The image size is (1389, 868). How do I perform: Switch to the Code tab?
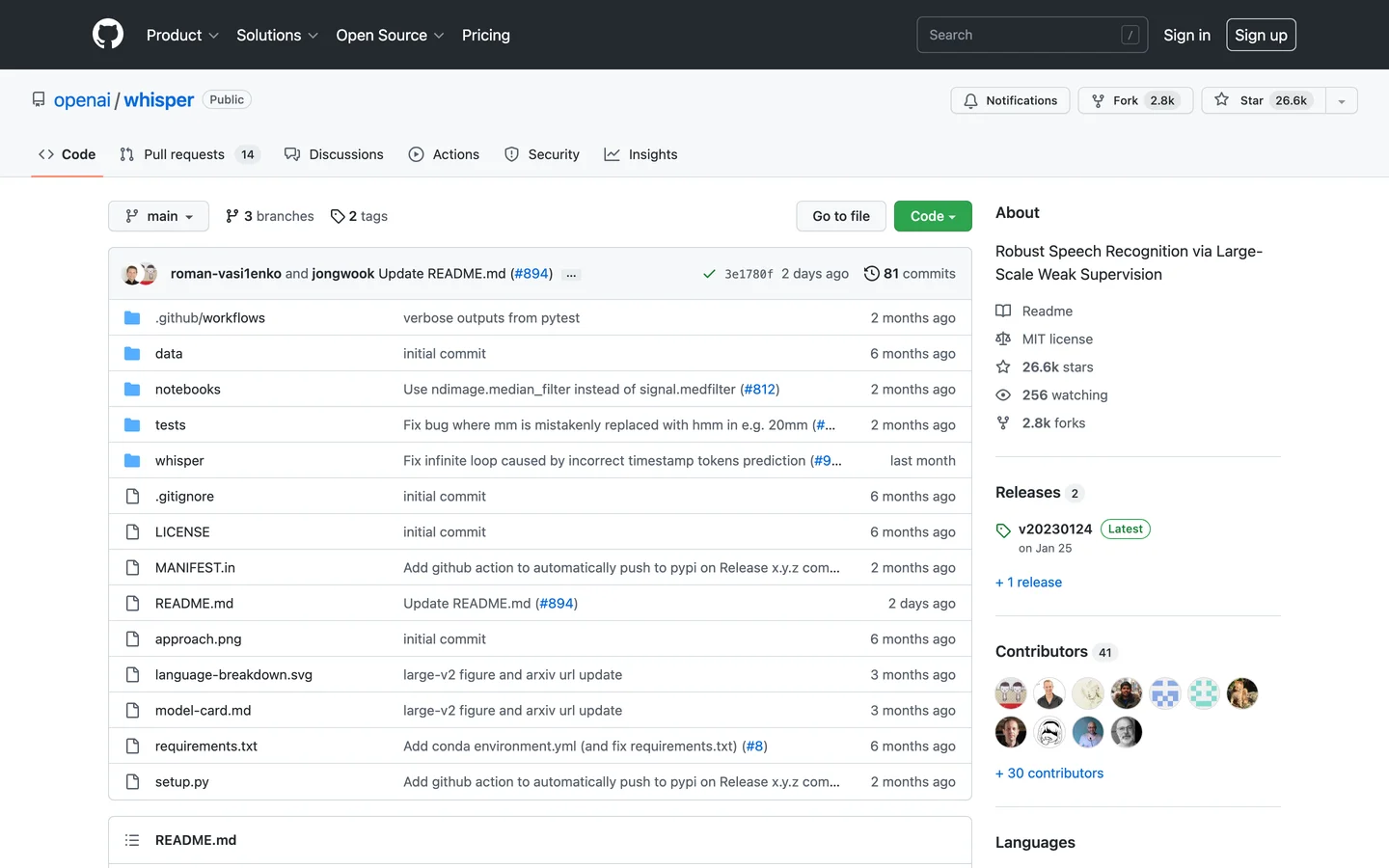[x=68, y=154]
